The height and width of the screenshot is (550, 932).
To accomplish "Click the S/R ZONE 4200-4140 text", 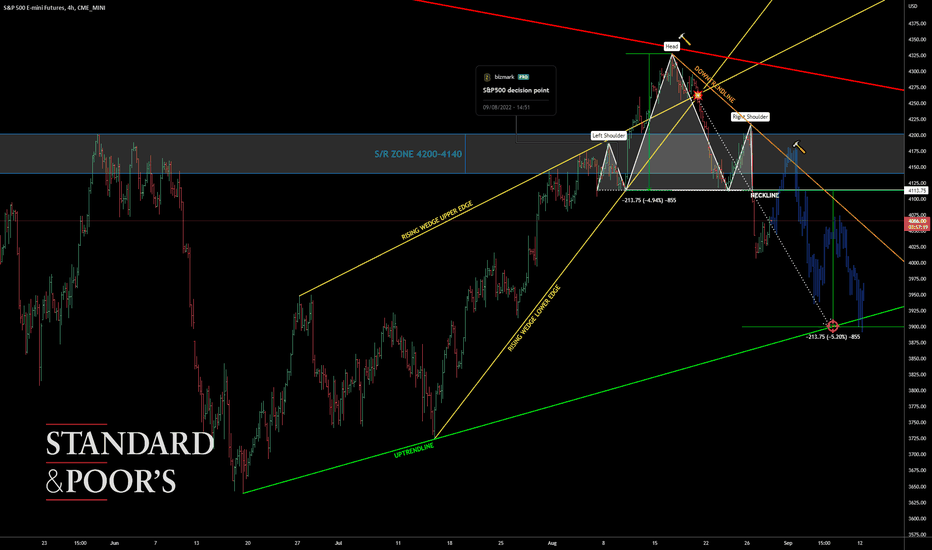I will (x=418, y=154).
